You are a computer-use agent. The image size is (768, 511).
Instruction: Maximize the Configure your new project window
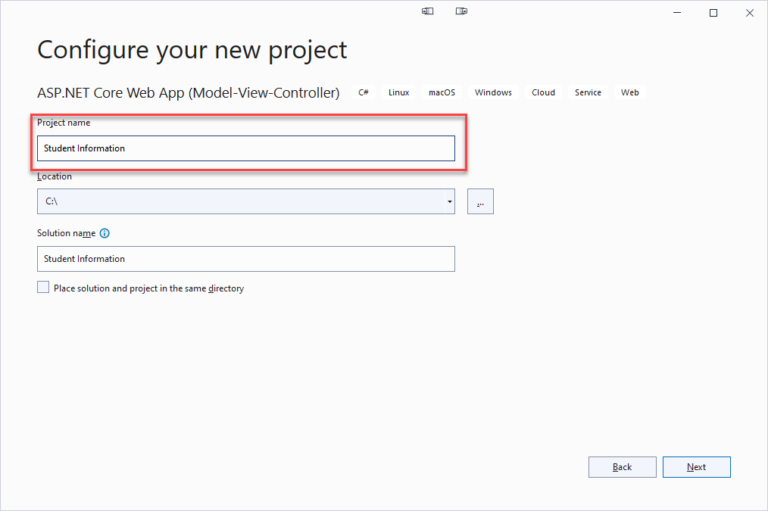tap(713, 13)
